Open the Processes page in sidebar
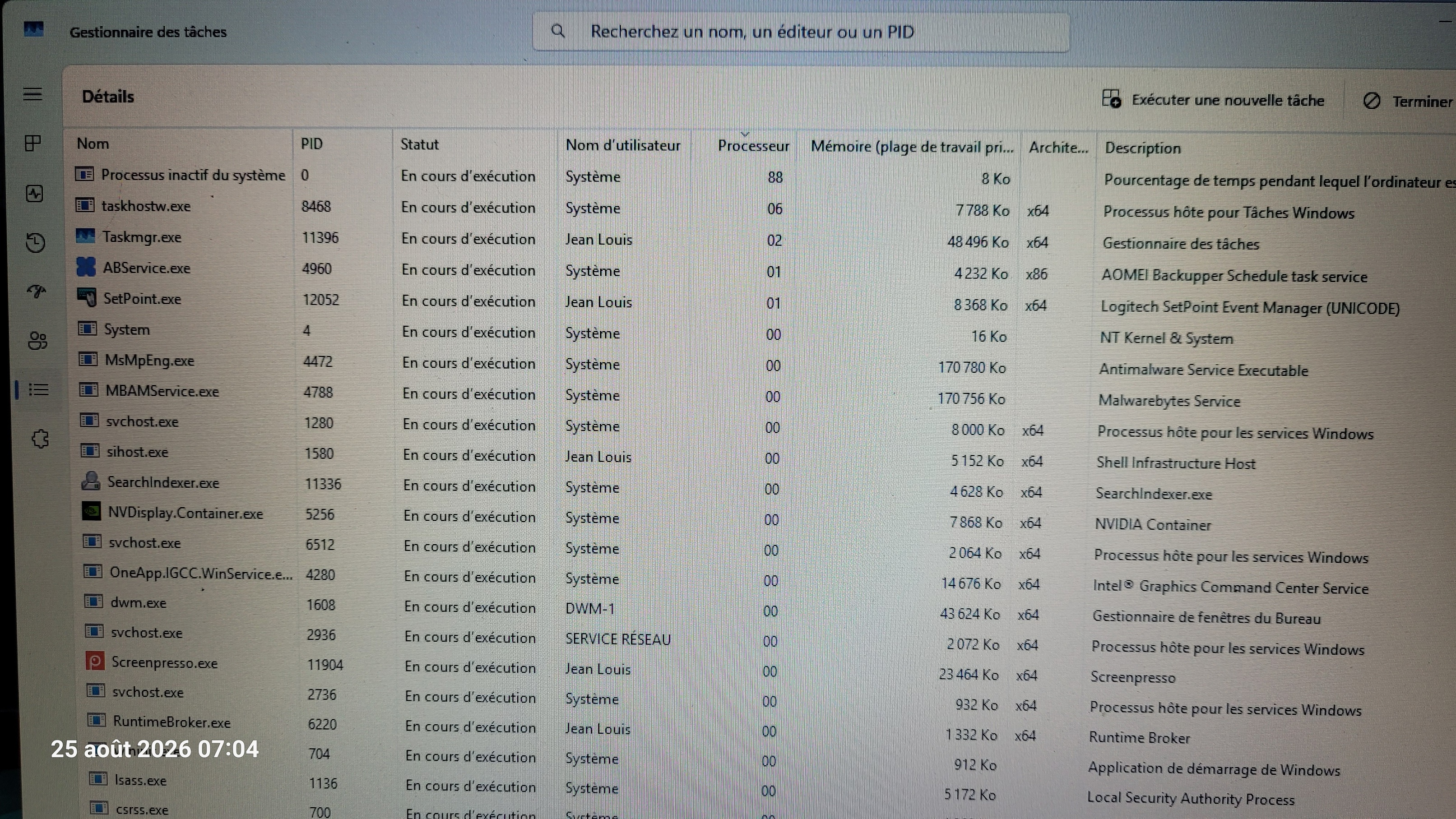Screen dimensions: 1456x819 33,143
